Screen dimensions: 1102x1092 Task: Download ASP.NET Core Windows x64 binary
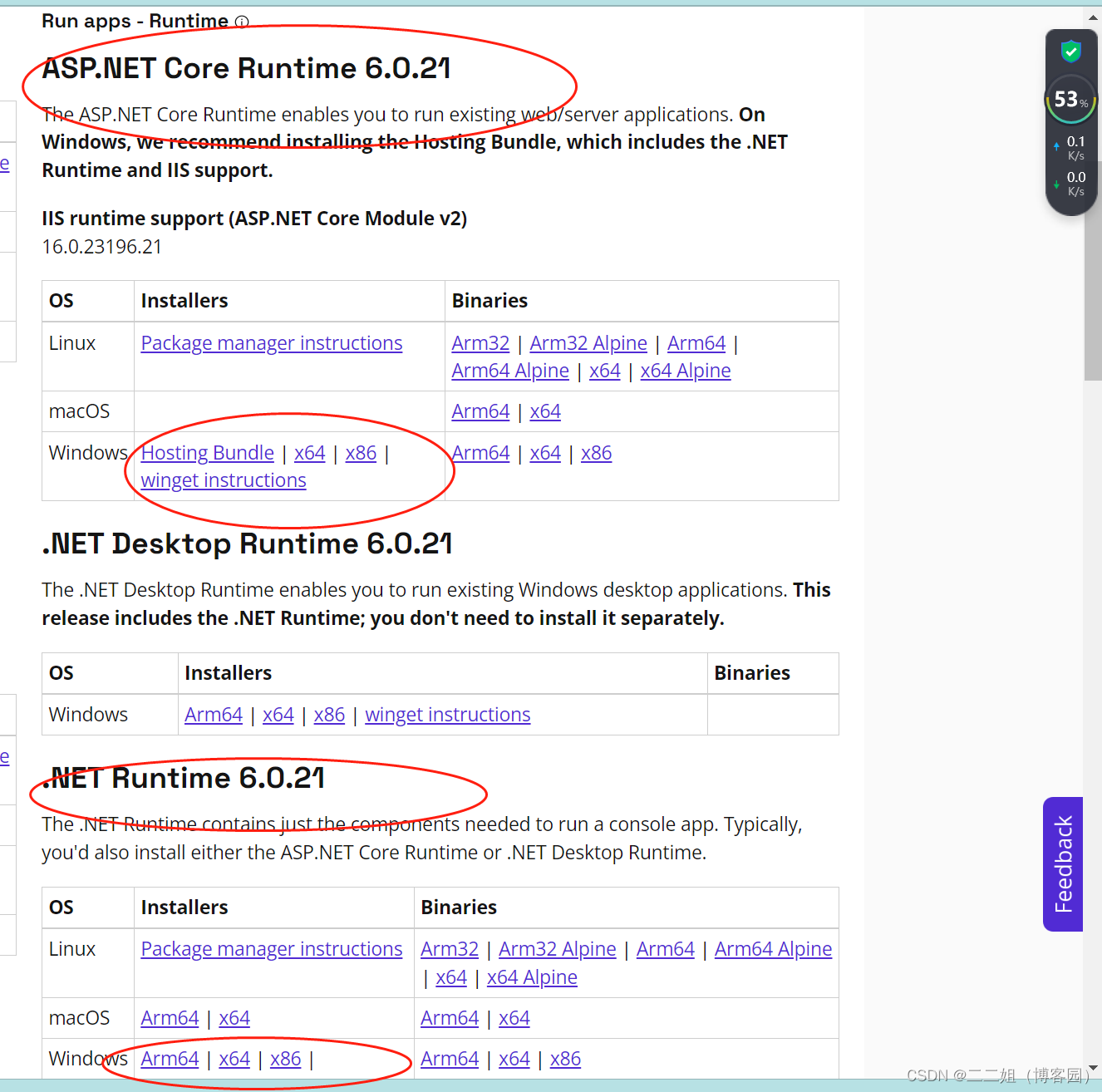[x=545, y=453]
